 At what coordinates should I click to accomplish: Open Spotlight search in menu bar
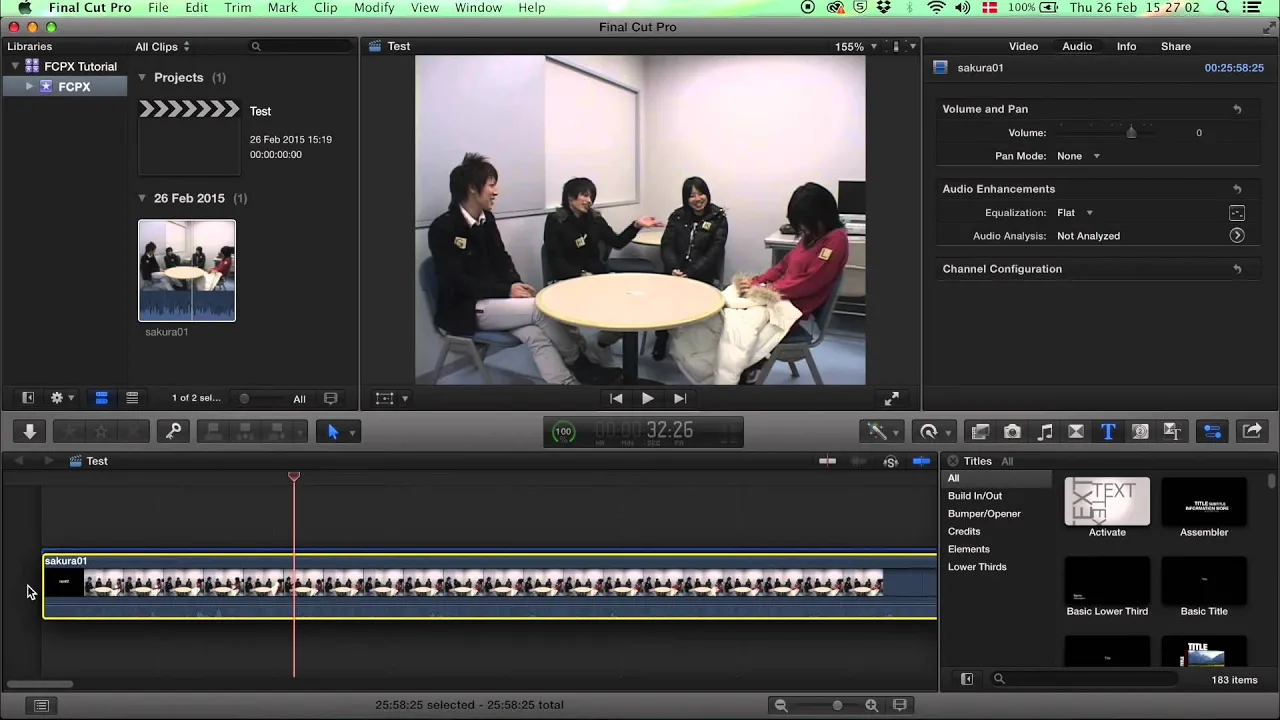pyautogui.click(x=1223, y=8)
